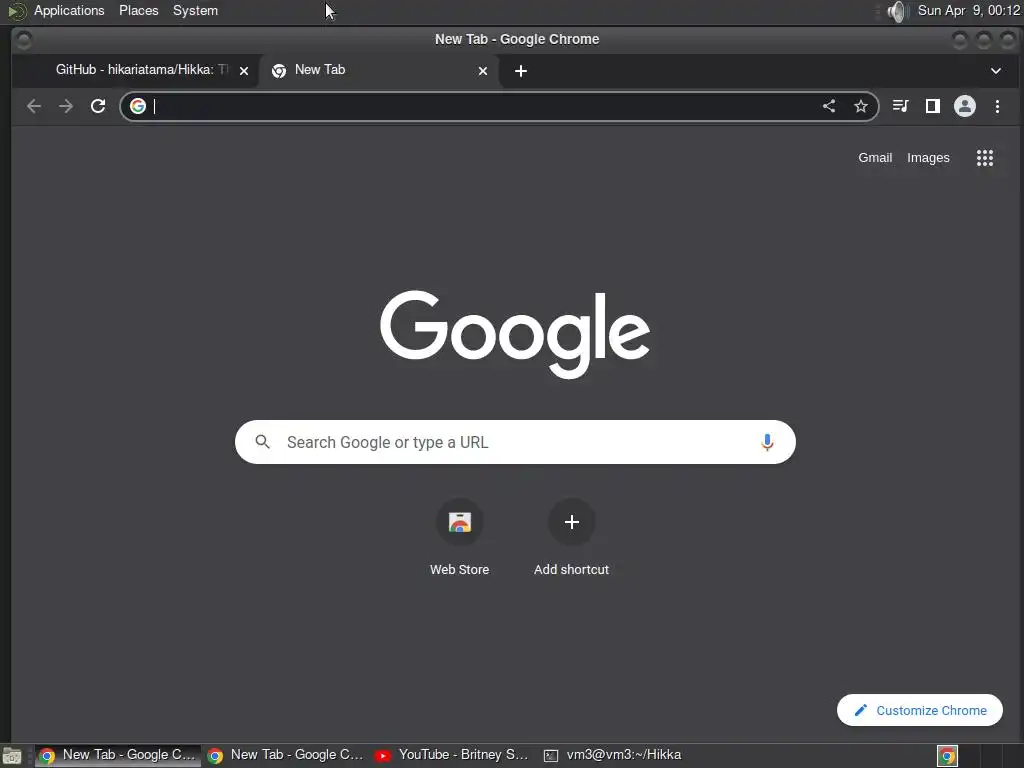Share this page using share icon

click(x=829, y=106)
